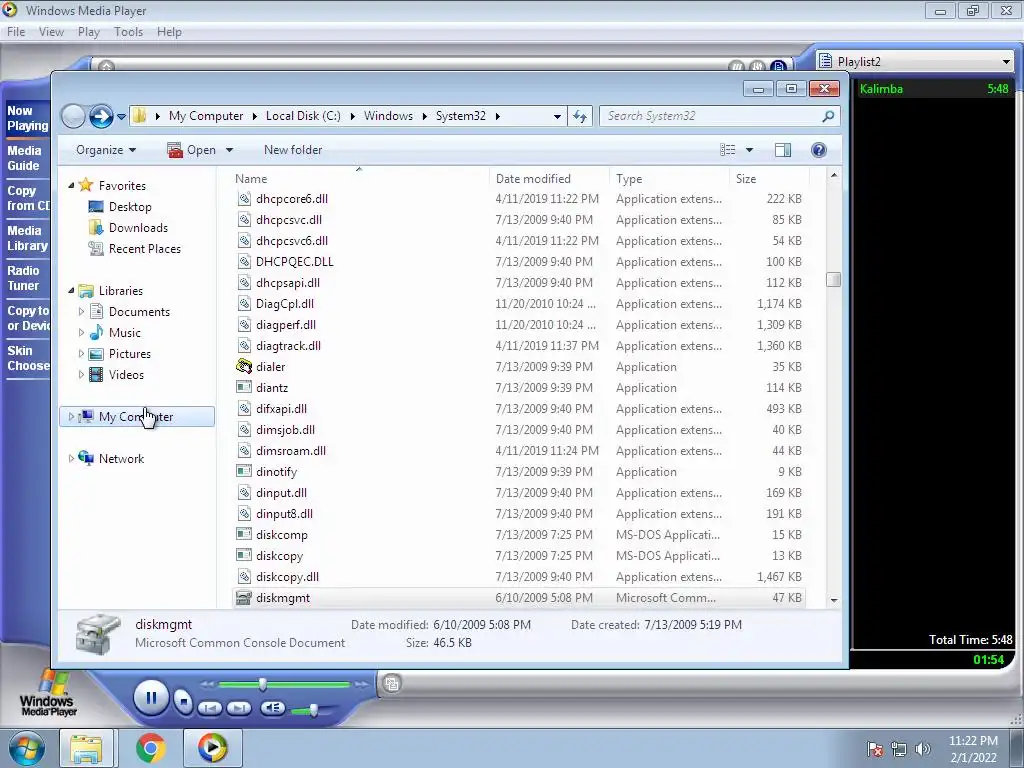Click the switch-to-skin-mode icon in Media Player
The width and height of the screenshot is (1024, 768).
pyautogui.click(x=392, y=684)
